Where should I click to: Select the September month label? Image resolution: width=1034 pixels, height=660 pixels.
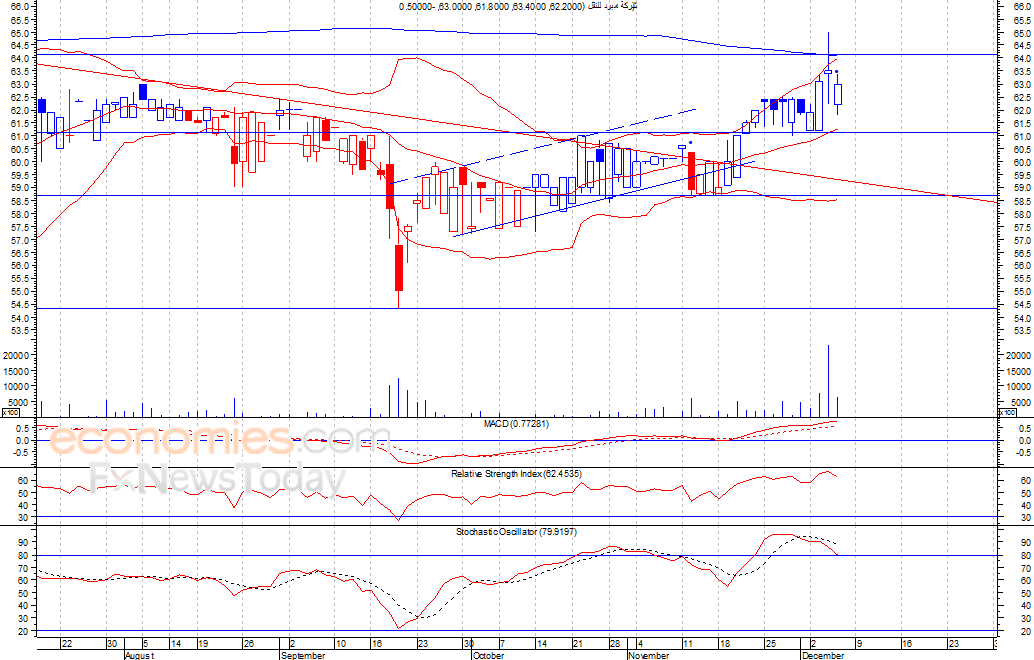pyautogui.click(x=303, y=655)
